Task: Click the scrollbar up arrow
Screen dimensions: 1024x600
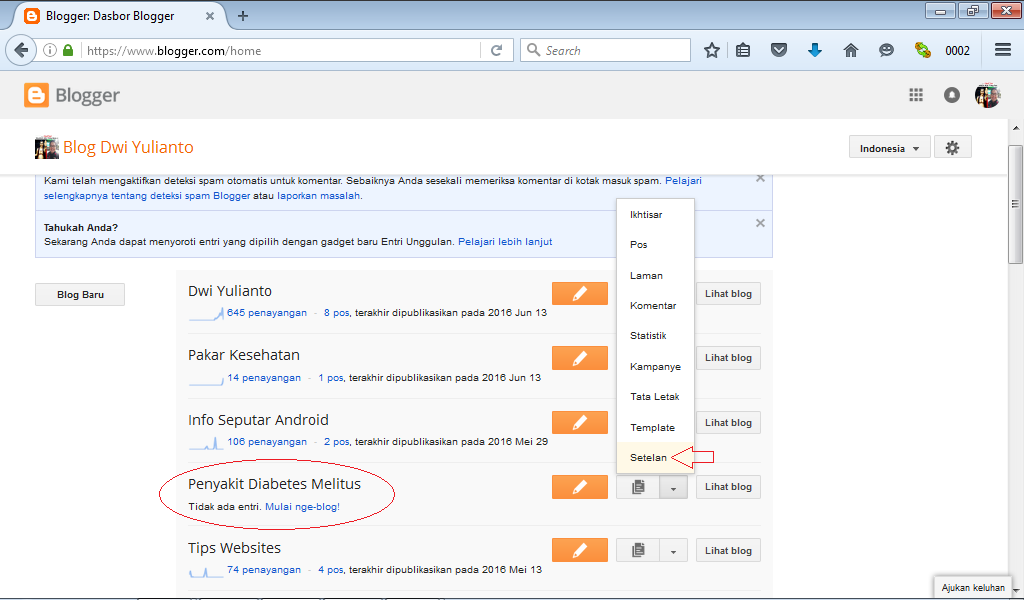Action: click(1015, 127)
